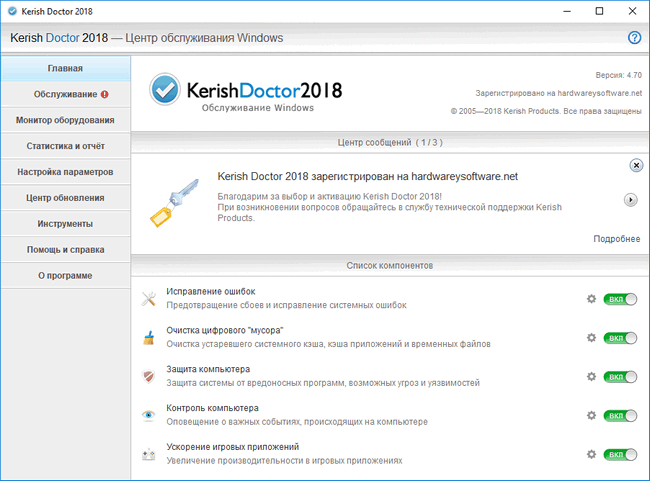Click the broom digital junk cleanup icon
This screenshot has height=481, width=650.
coord(148,338)
